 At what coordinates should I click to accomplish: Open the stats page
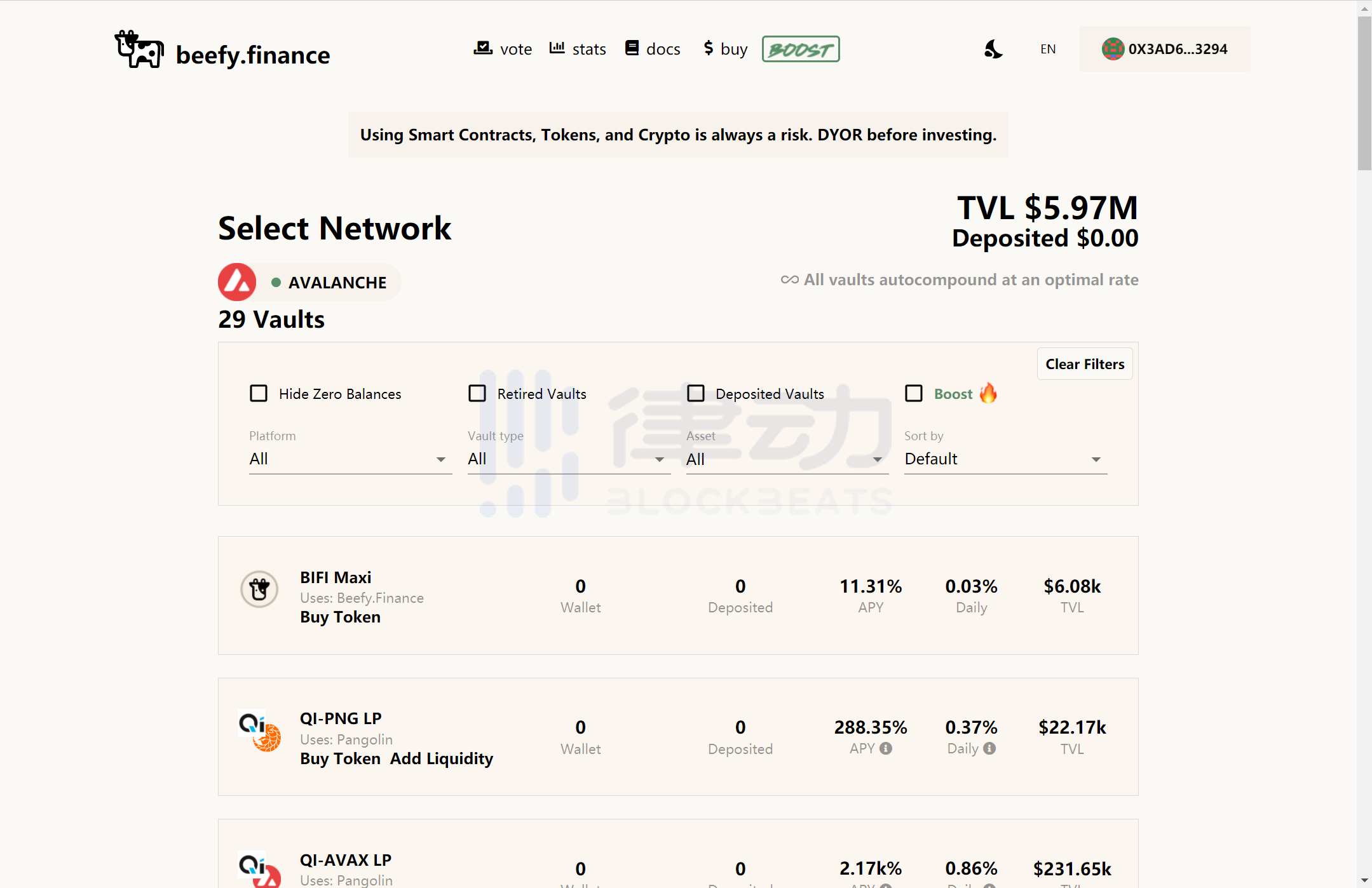pyautogui.click(x=578, y=49)
